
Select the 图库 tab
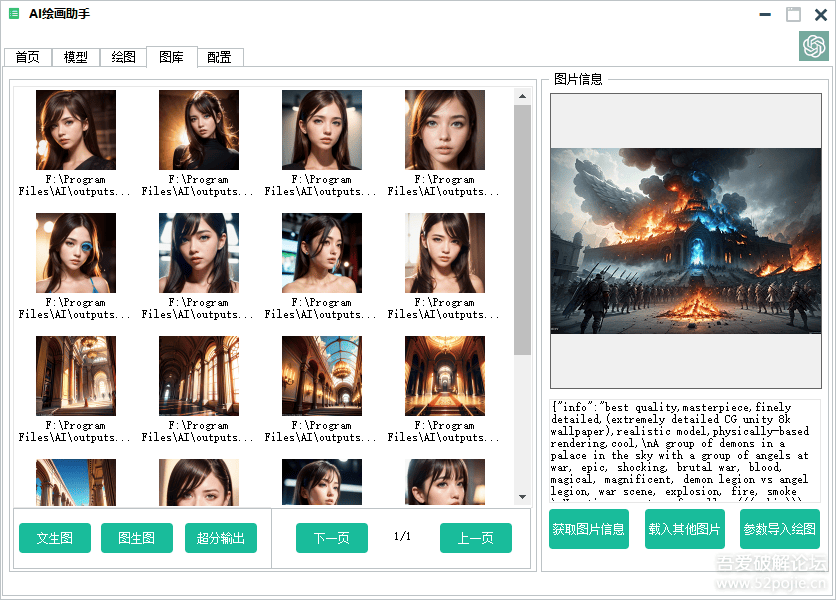click(x=172, y=57)
